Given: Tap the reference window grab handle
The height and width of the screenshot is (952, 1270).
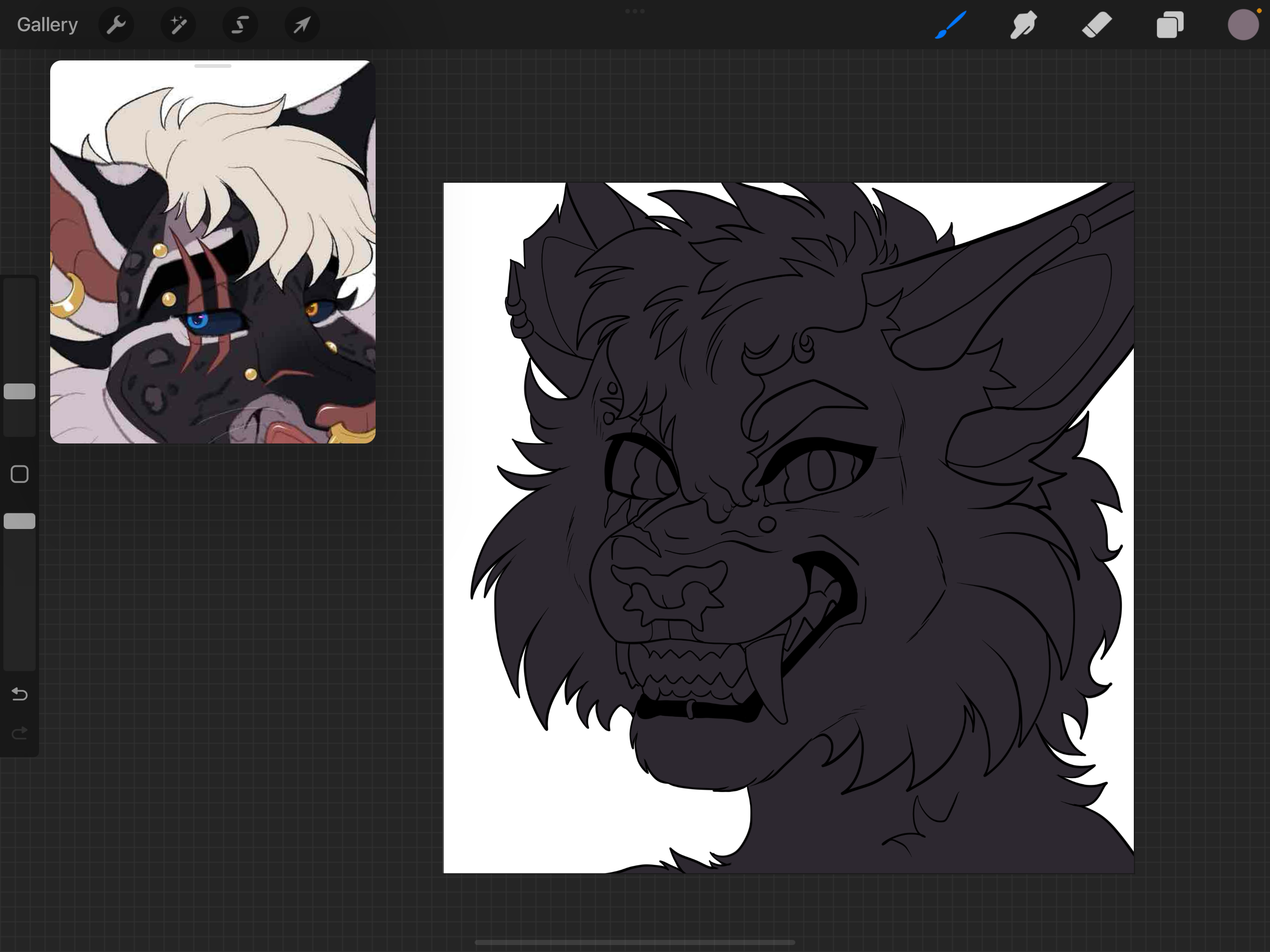Looking at the screenshot, I should pos(212,66).
